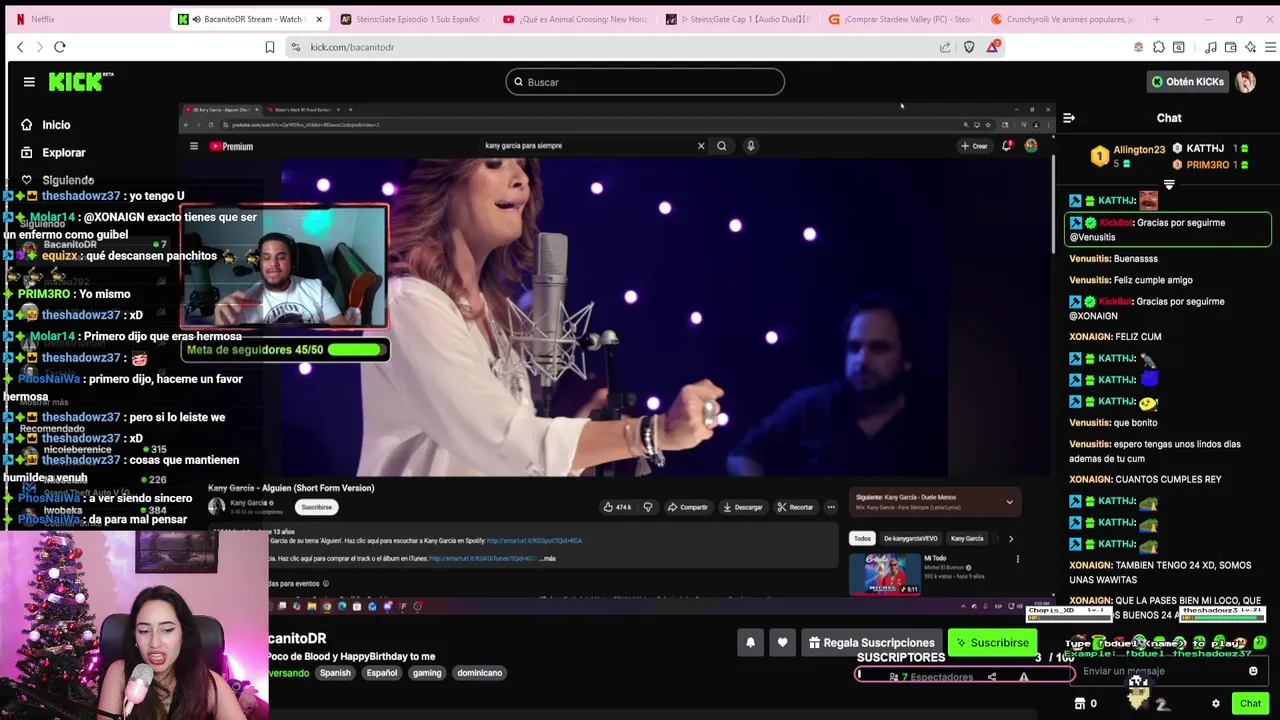Click Compartir in the streamed YouTube window
This screenshot has height=720, width=1280.
[x=688, y=507]
